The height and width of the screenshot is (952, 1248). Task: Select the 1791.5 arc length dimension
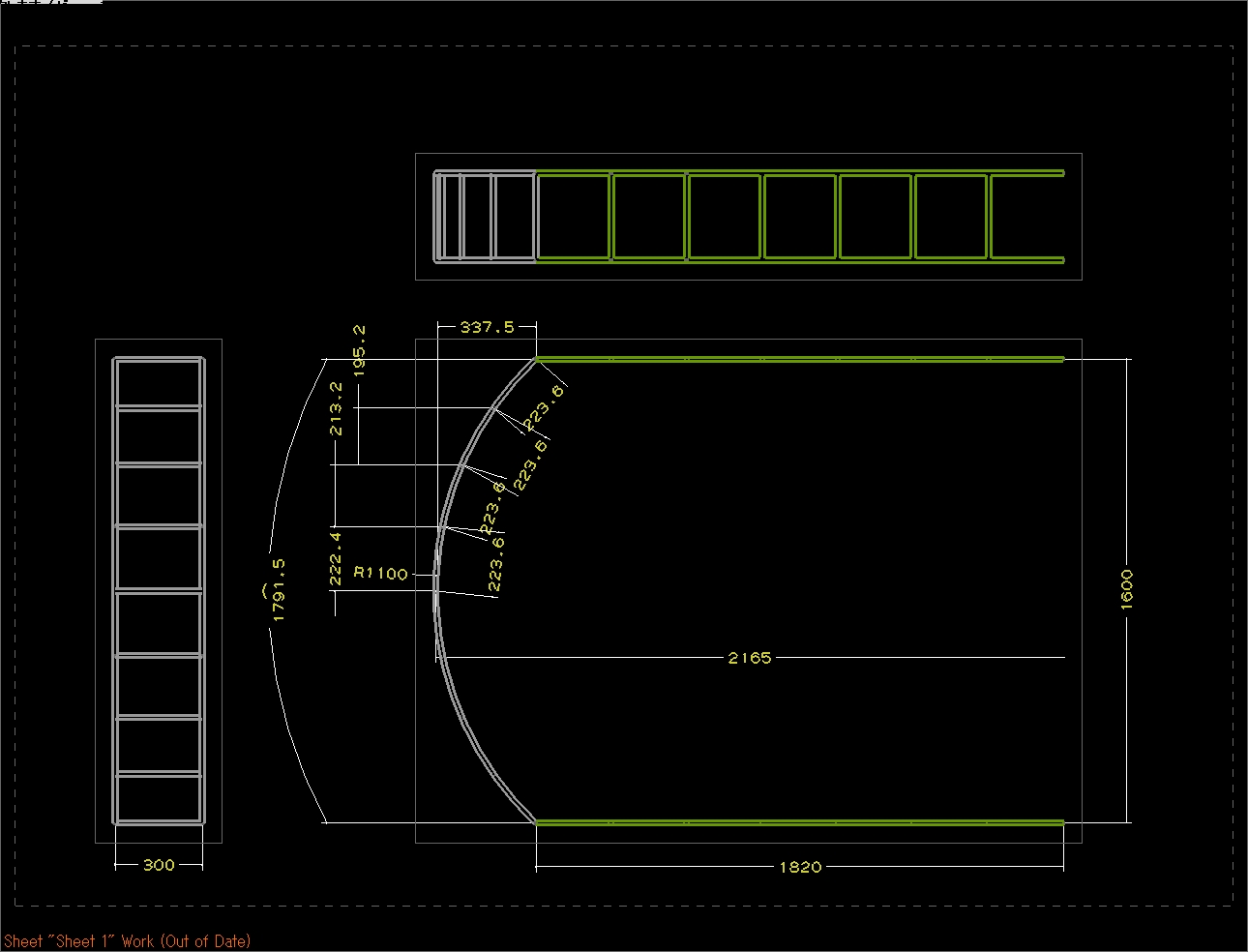pyautogui.click(x=278, y=589)
